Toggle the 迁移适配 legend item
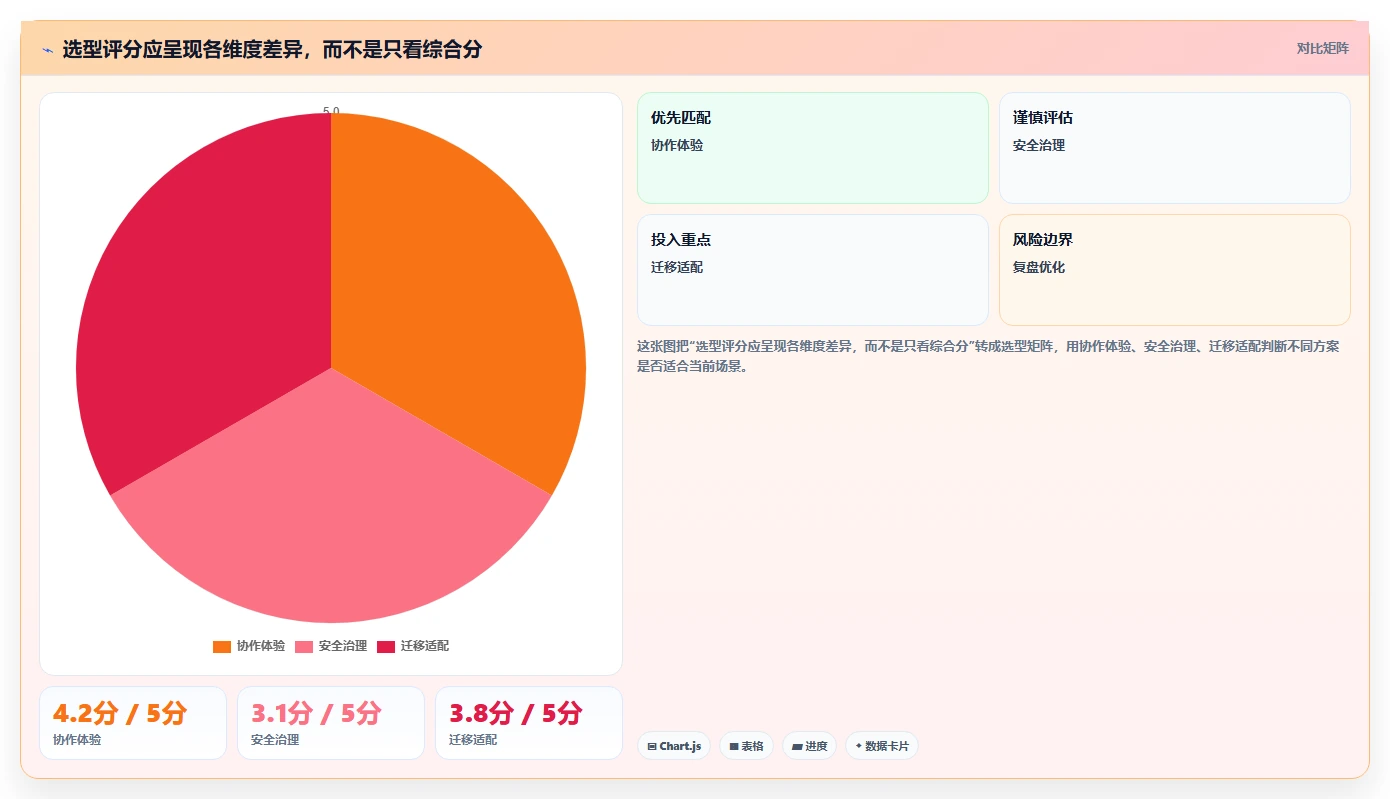 pos(413,646)
